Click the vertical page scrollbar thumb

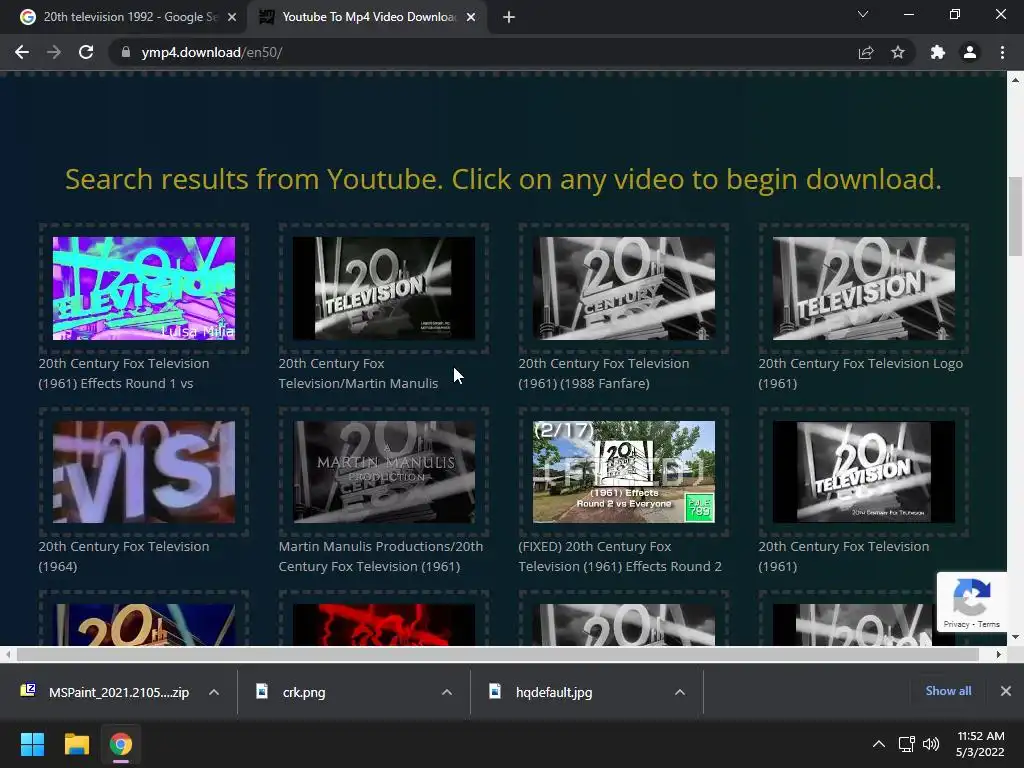tap(1015, 216)
